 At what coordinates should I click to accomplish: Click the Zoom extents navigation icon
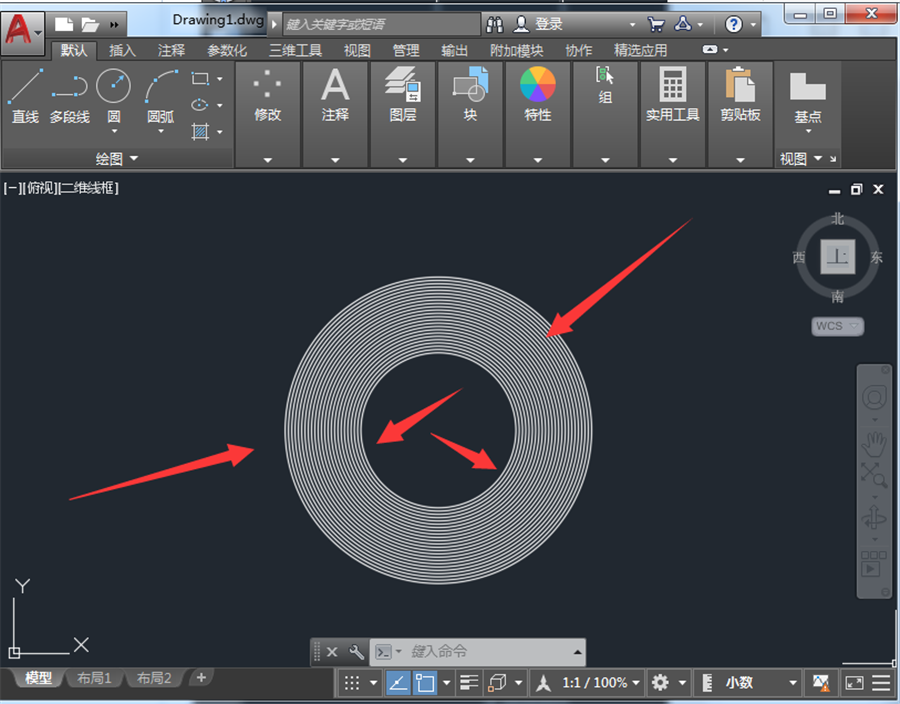[x=874, y=474]
